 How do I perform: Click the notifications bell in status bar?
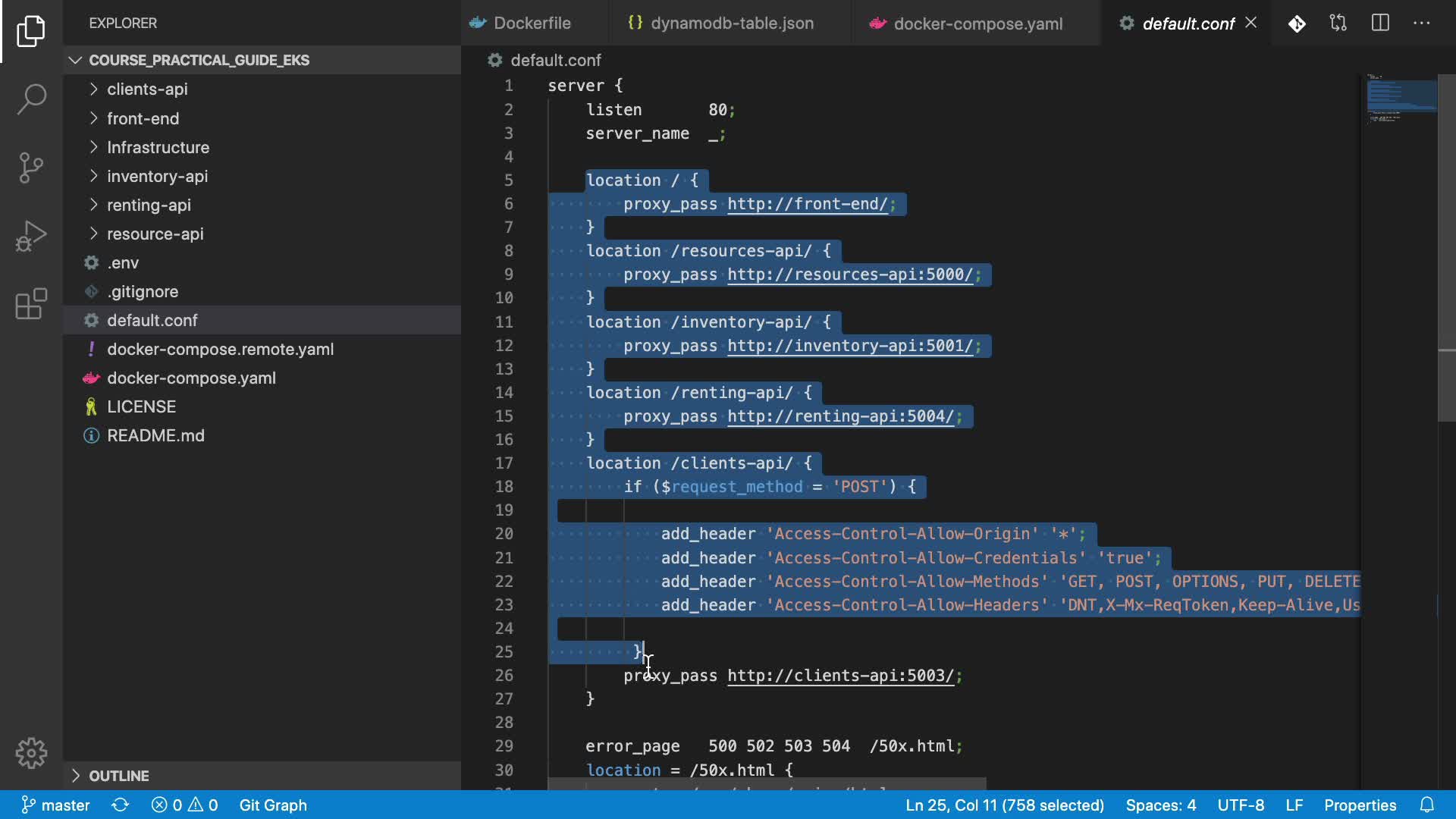pyautogui.click(x=1427, y=805)
